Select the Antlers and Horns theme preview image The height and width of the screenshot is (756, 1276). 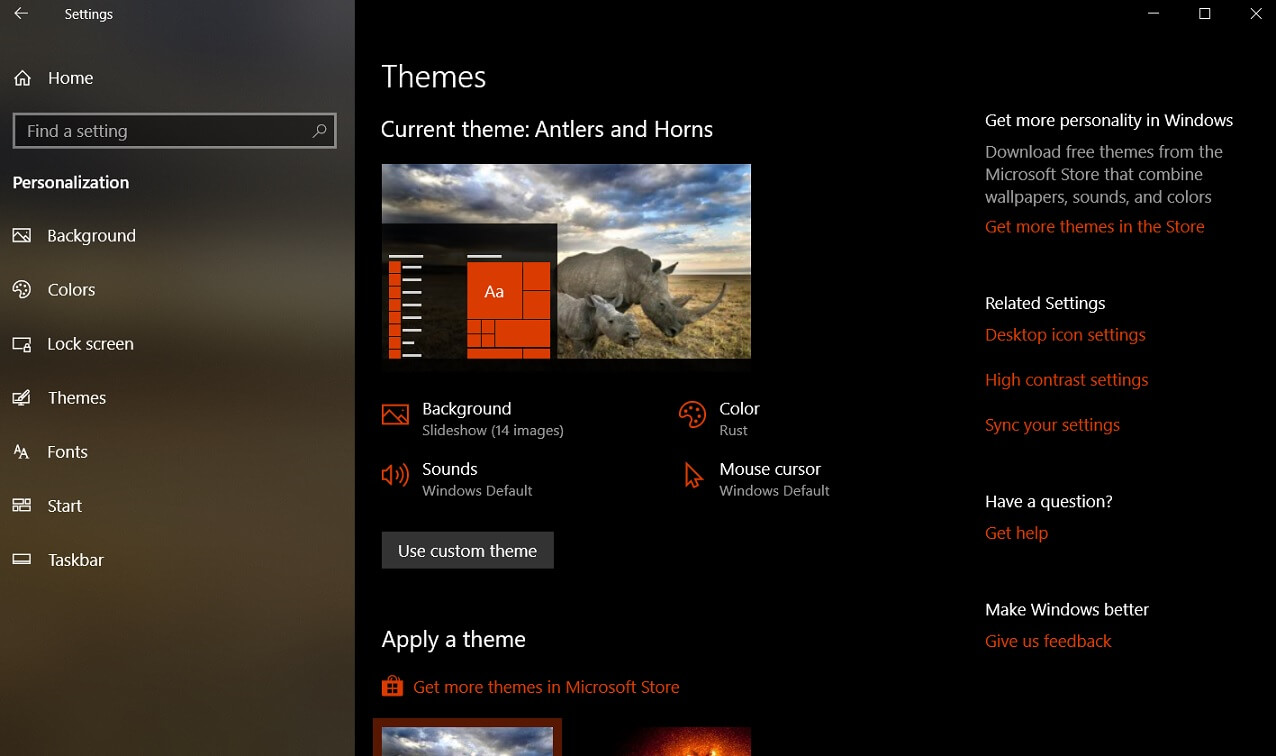point(566,267)
